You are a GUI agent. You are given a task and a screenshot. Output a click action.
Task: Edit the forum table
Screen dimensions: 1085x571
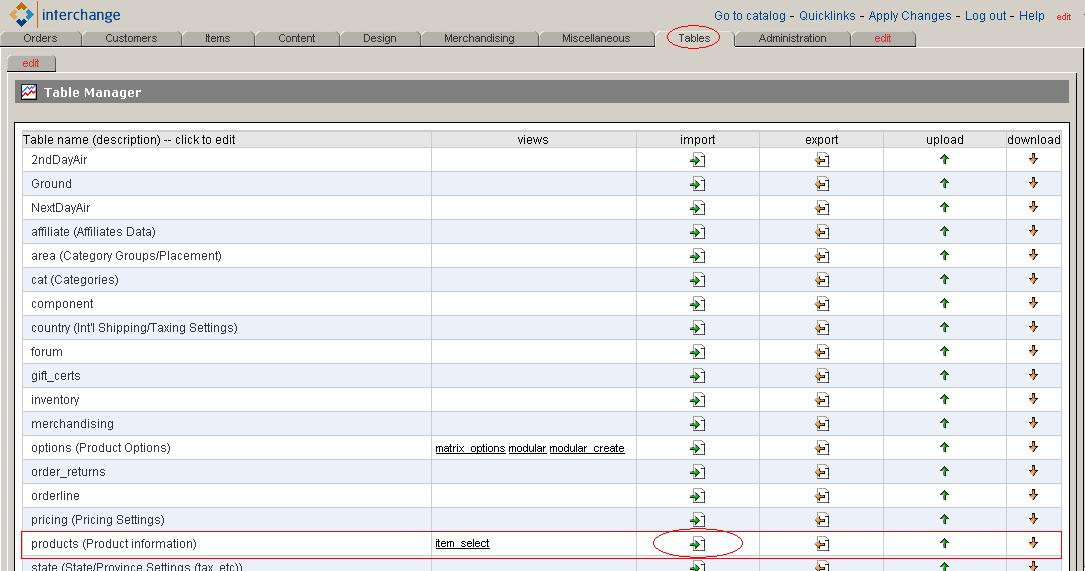46,352
